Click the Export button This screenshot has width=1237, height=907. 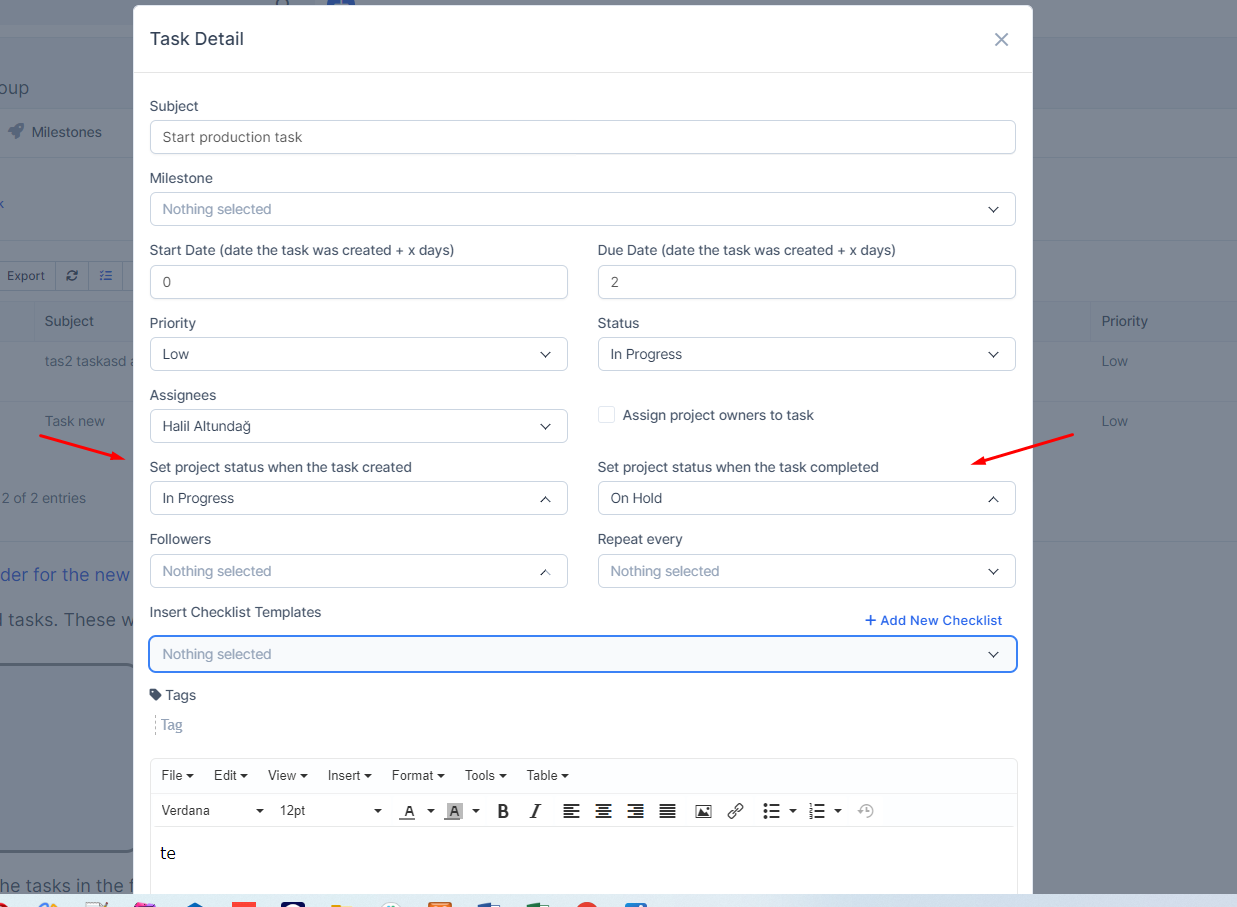point(26,275)
